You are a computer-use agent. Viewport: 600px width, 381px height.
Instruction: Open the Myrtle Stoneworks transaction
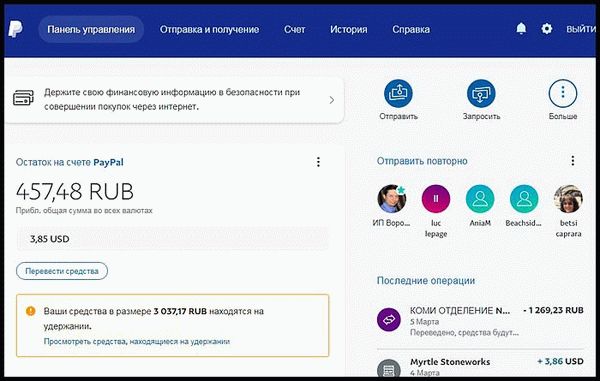(480, 366)
